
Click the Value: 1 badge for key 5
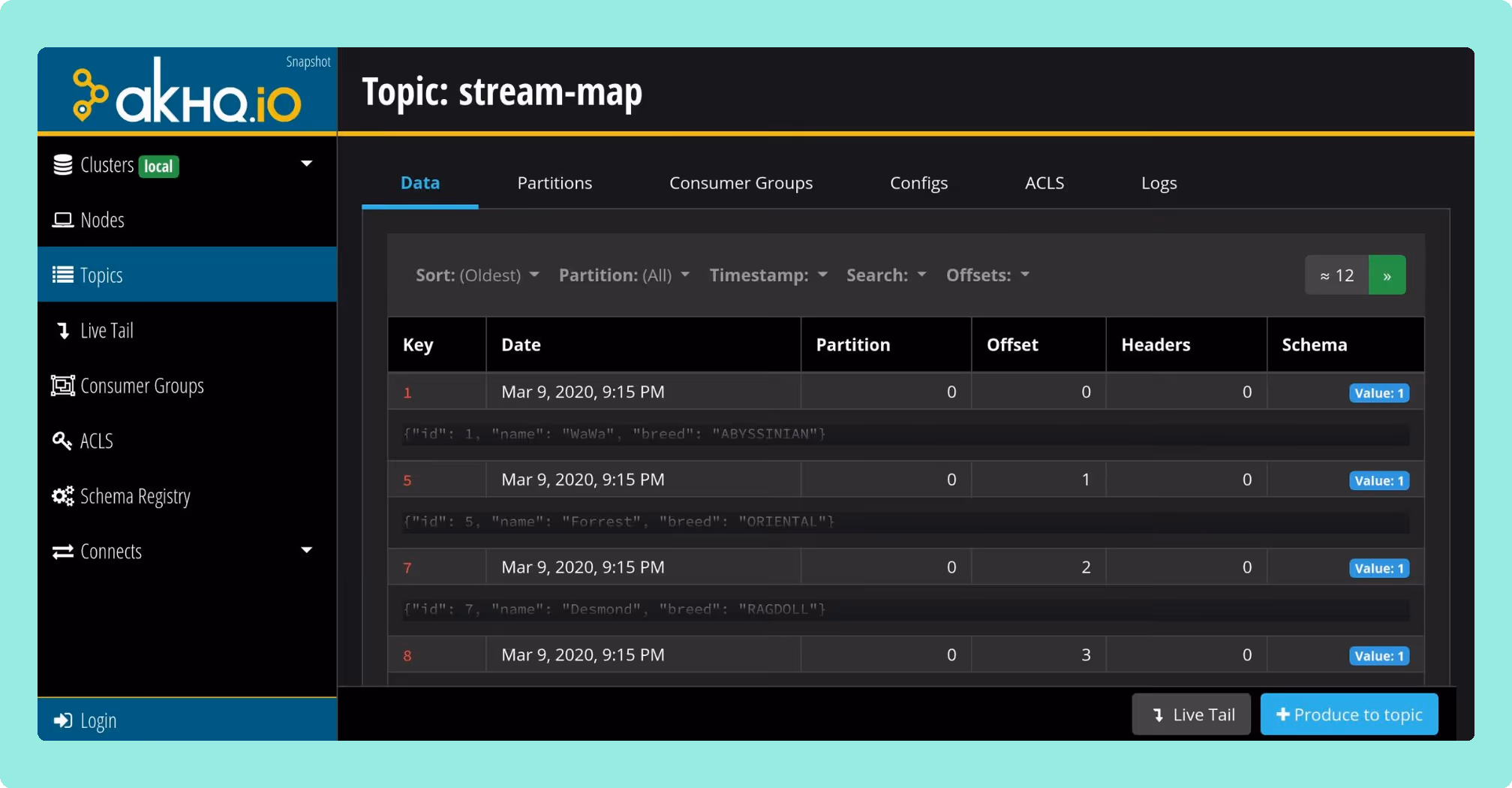(1378, 481)
